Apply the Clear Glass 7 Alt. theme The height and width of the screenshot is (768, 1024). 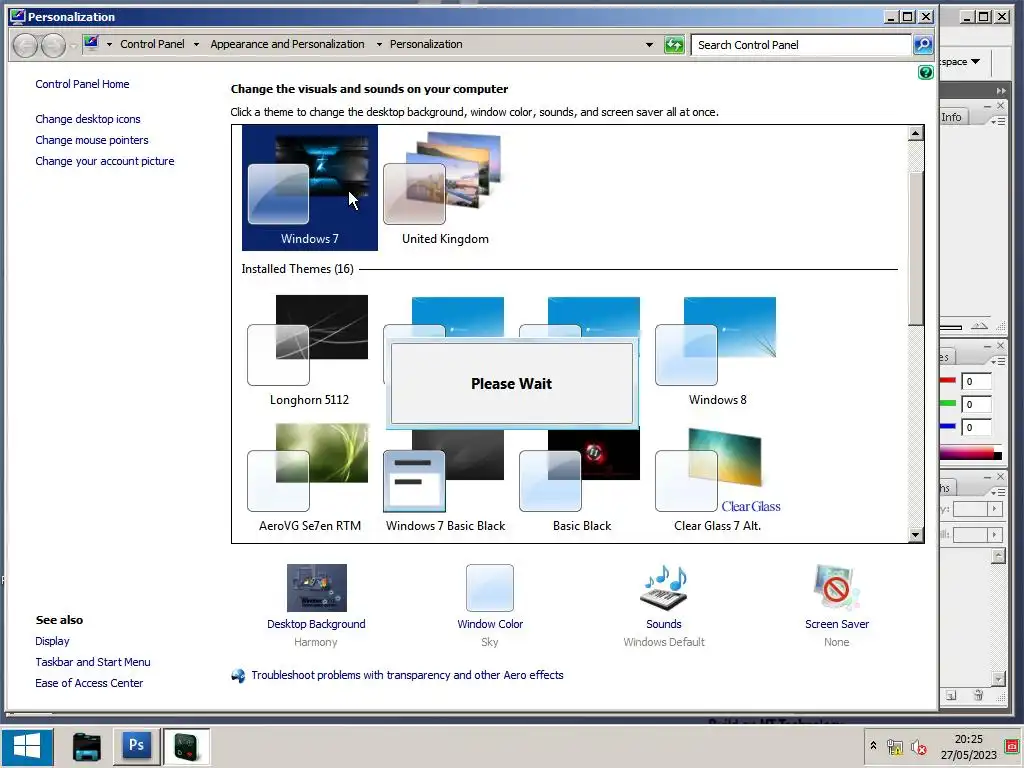[x=717, y=478]
